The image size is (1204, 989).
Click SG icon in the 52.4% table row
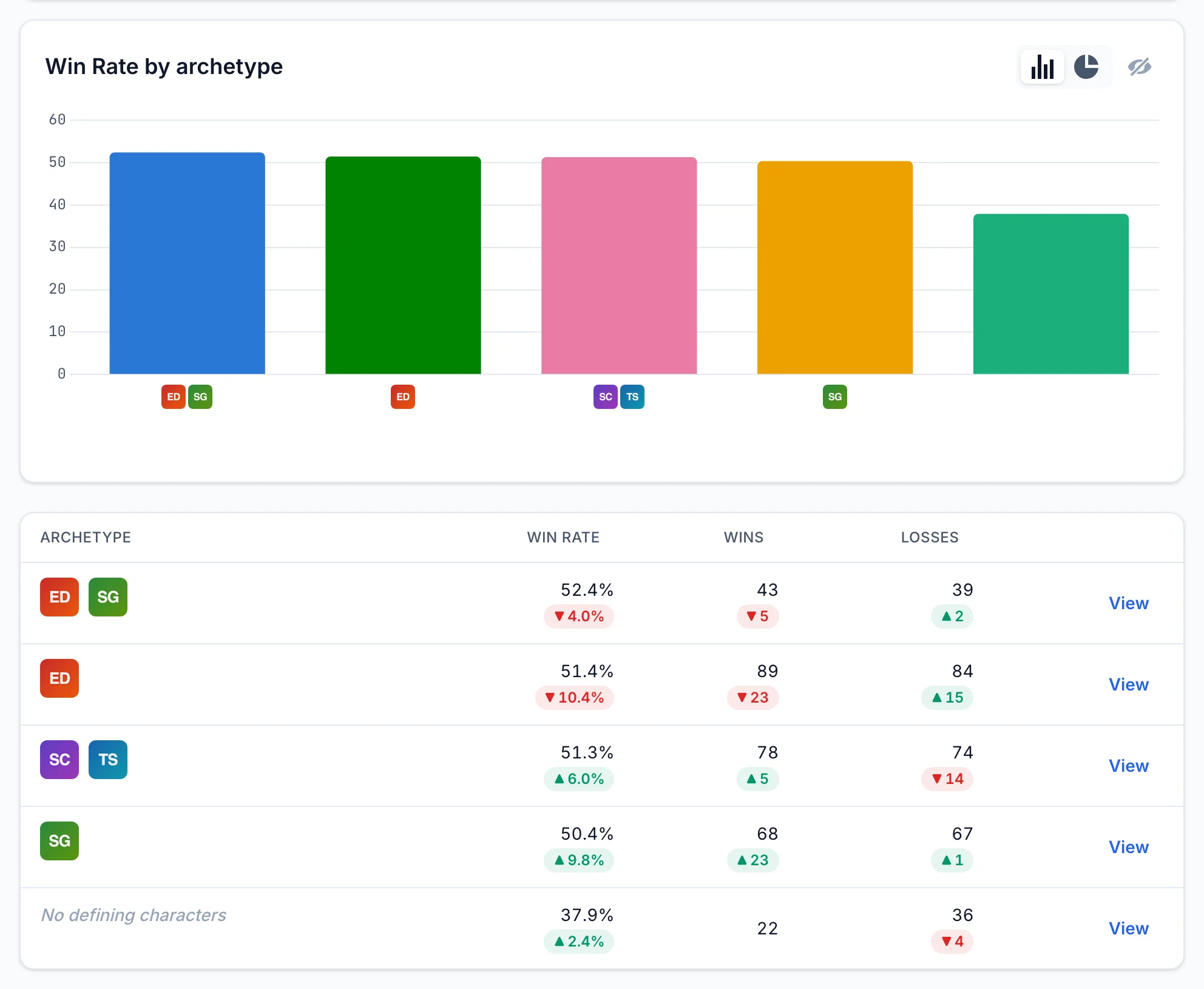[x=108, y=597]
